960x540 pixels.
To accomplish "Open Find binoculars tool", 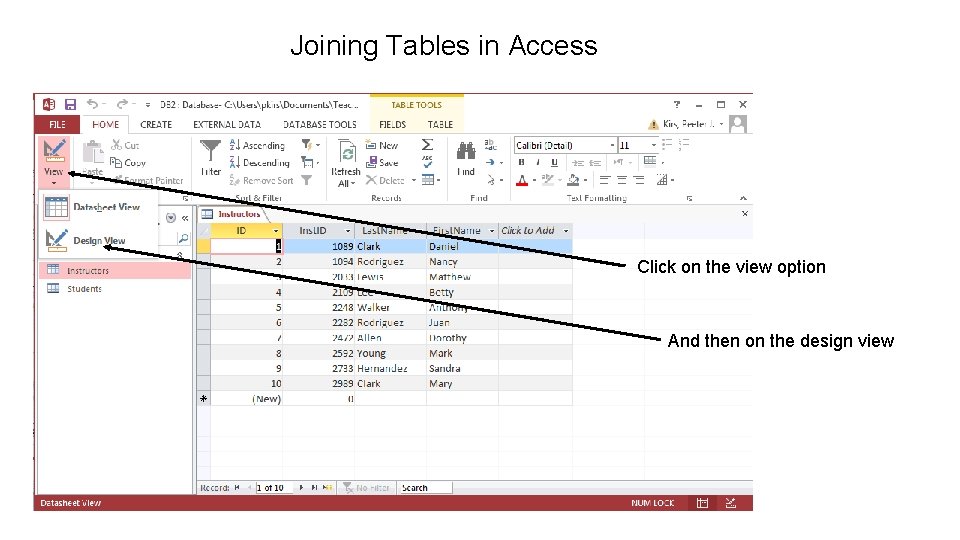I will [466, 151].
